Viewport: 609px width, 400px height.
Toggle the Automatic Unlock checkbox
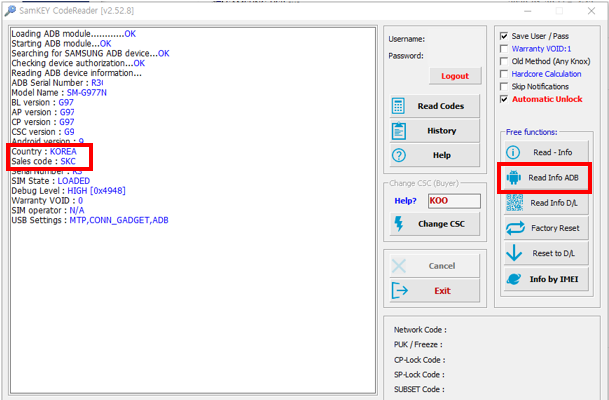pos(504,99)
